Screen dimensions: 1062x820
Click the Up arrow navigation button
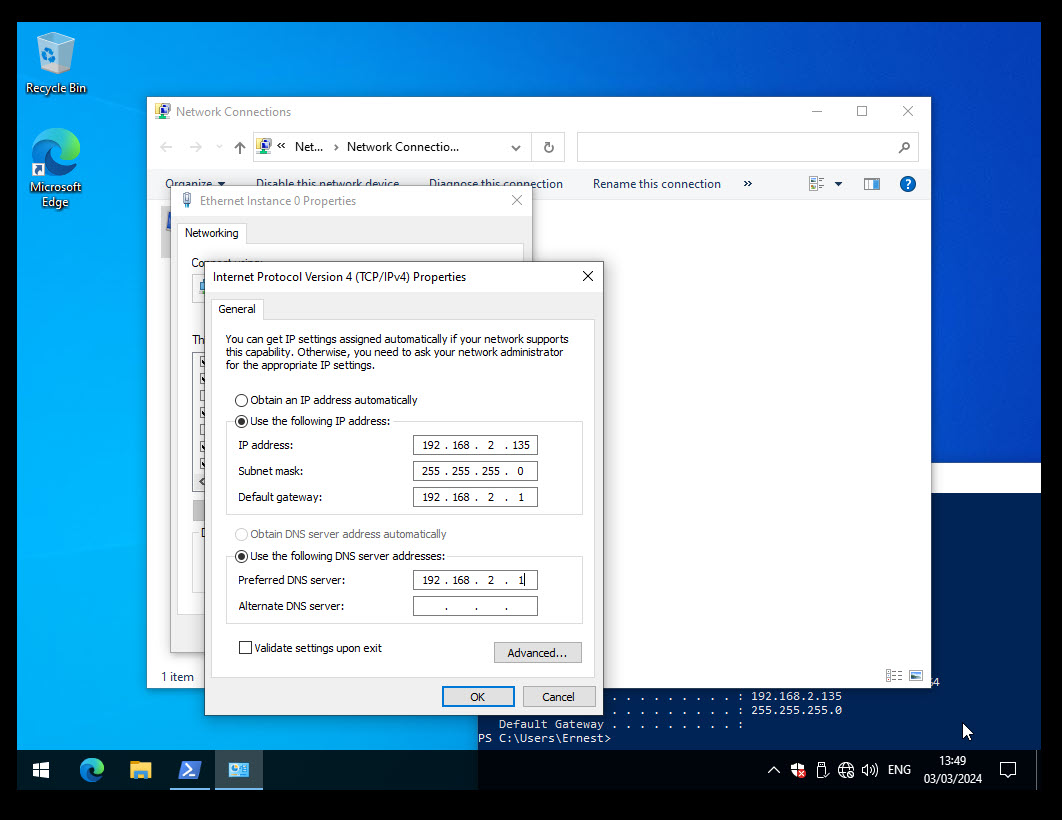click(x=239, y=147)
